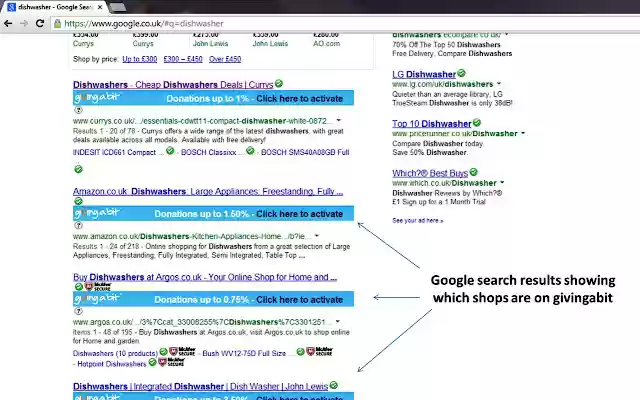Open the dropdown arrow after www.which.co.uk/Dishwasher
Screen dimensions: 640x400
(x=502, y=182)
